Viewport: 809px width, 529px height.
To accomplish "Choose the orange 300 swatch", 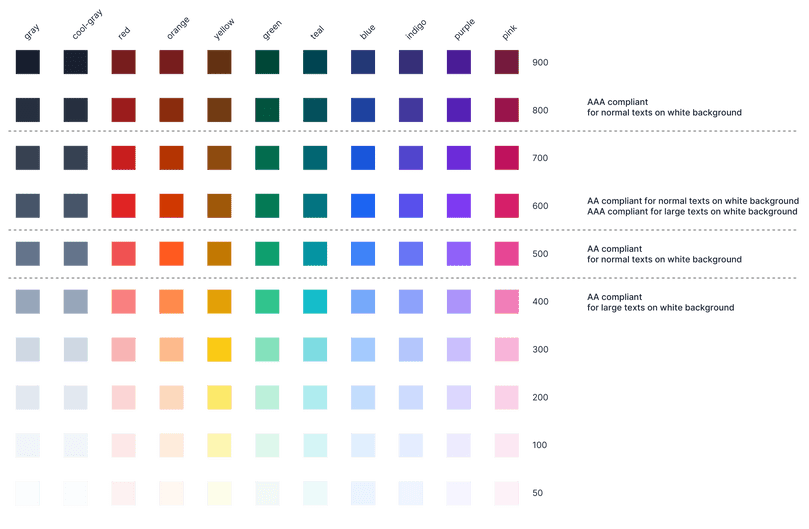I will click(172, 349).
